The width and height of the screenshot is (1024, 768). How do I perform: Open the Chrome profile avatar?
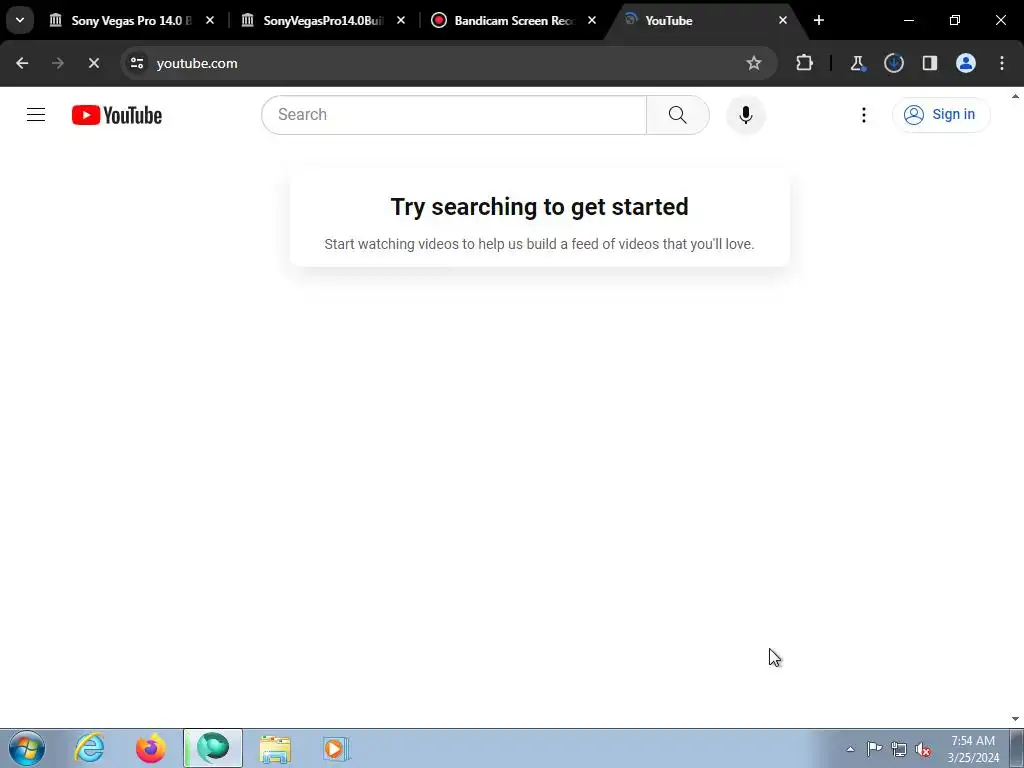point(966,63)
